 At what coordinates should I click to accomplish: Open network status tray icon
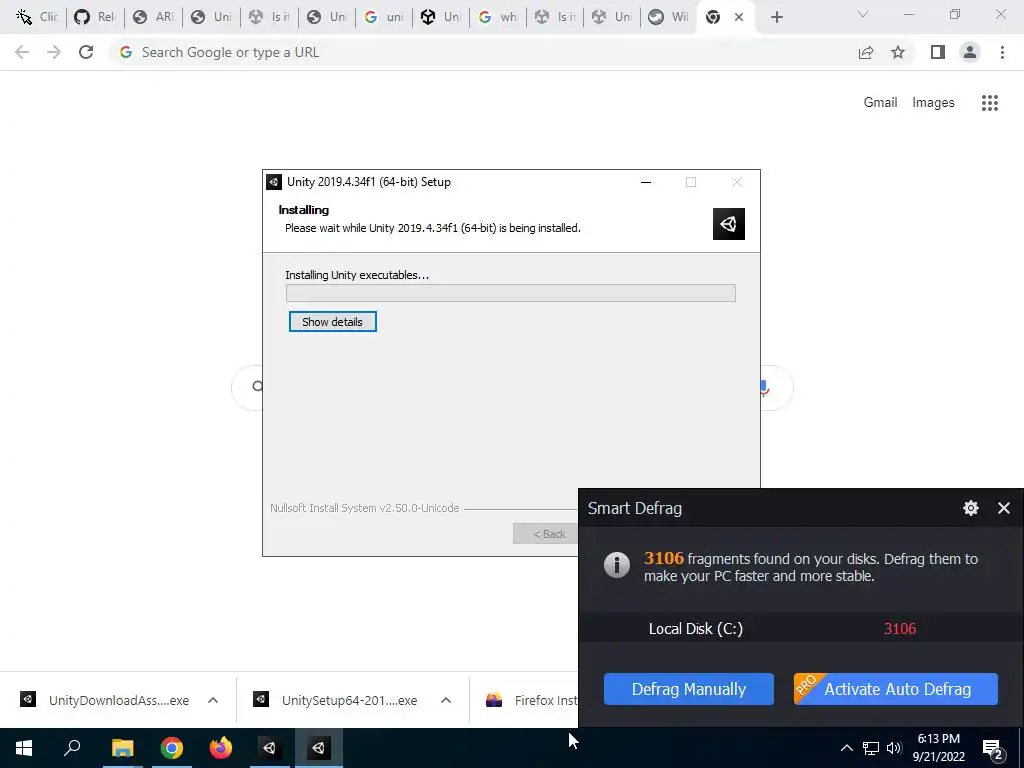click(871, 748)
